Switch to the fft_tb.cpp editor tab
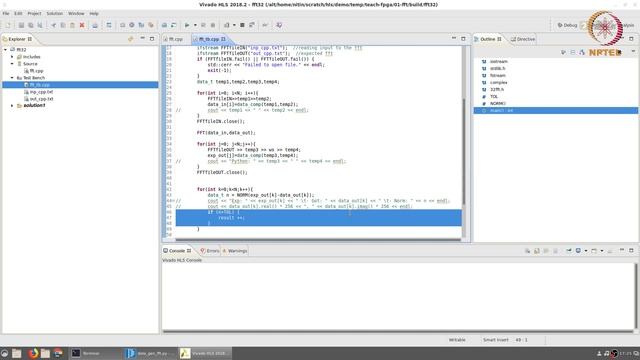Image resolution: width=640 pixels, height=360 pixels. click(210, 39)
